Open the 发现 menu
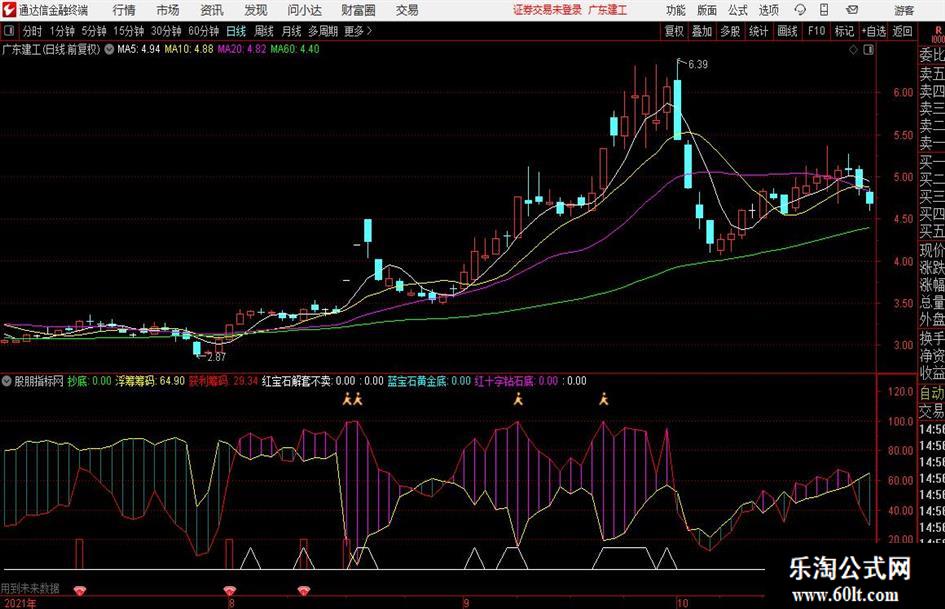 (x=256, y=10)
